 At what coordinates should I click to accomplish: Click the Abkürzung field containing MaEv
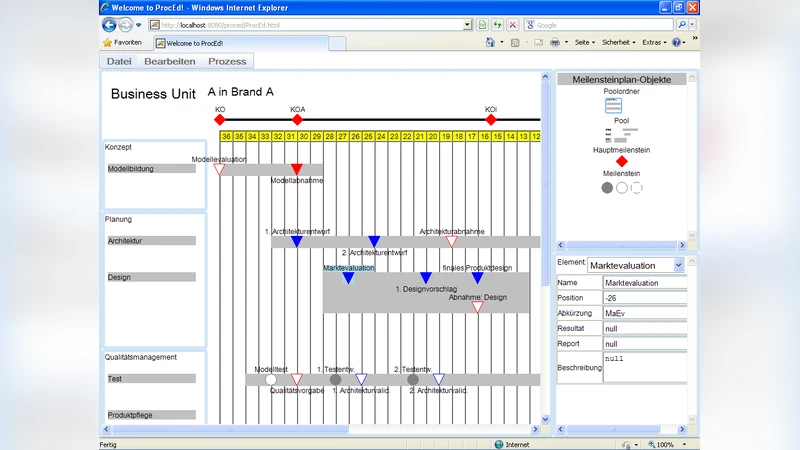[x=643, y=313]
